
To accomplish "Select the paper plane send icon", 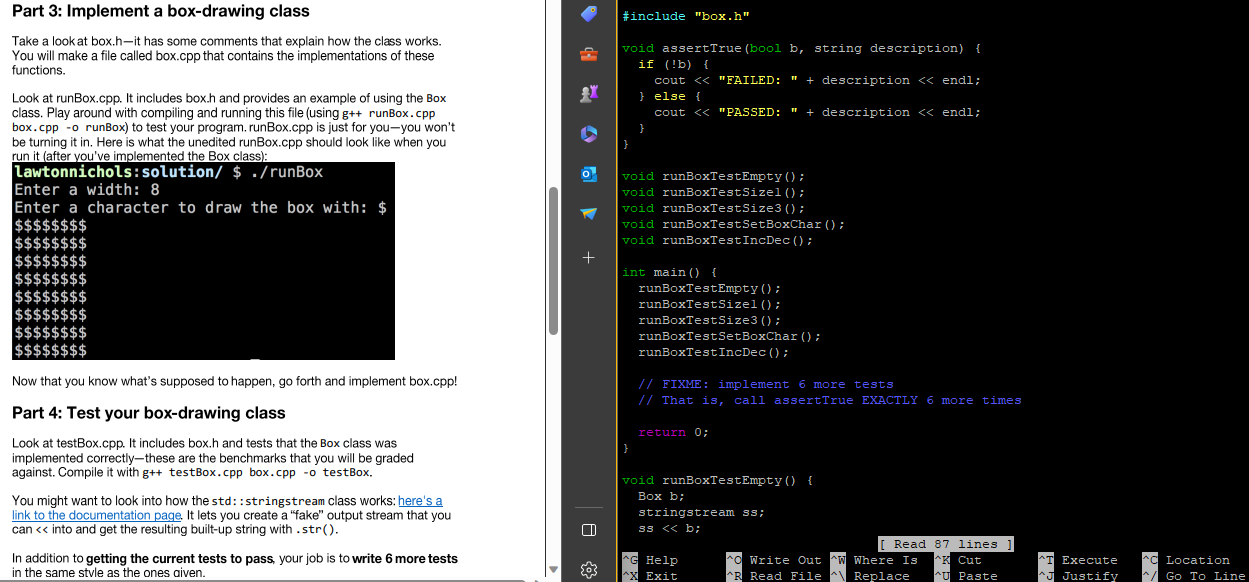I will pos(588,213).
